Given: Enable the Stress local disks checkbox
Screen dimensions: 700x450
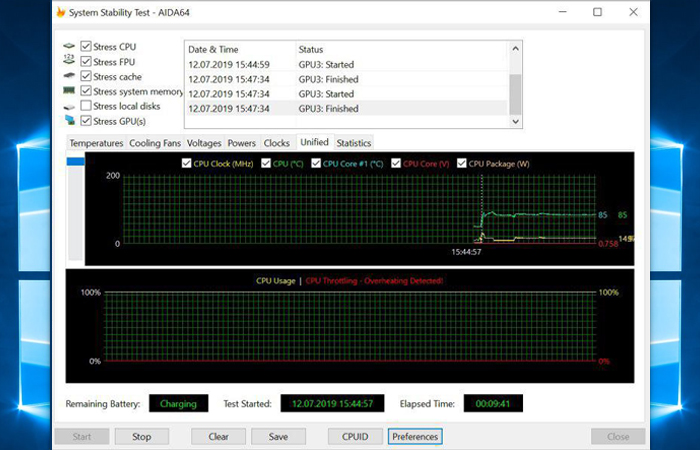Looking at the screenshot, I should 86,106.
